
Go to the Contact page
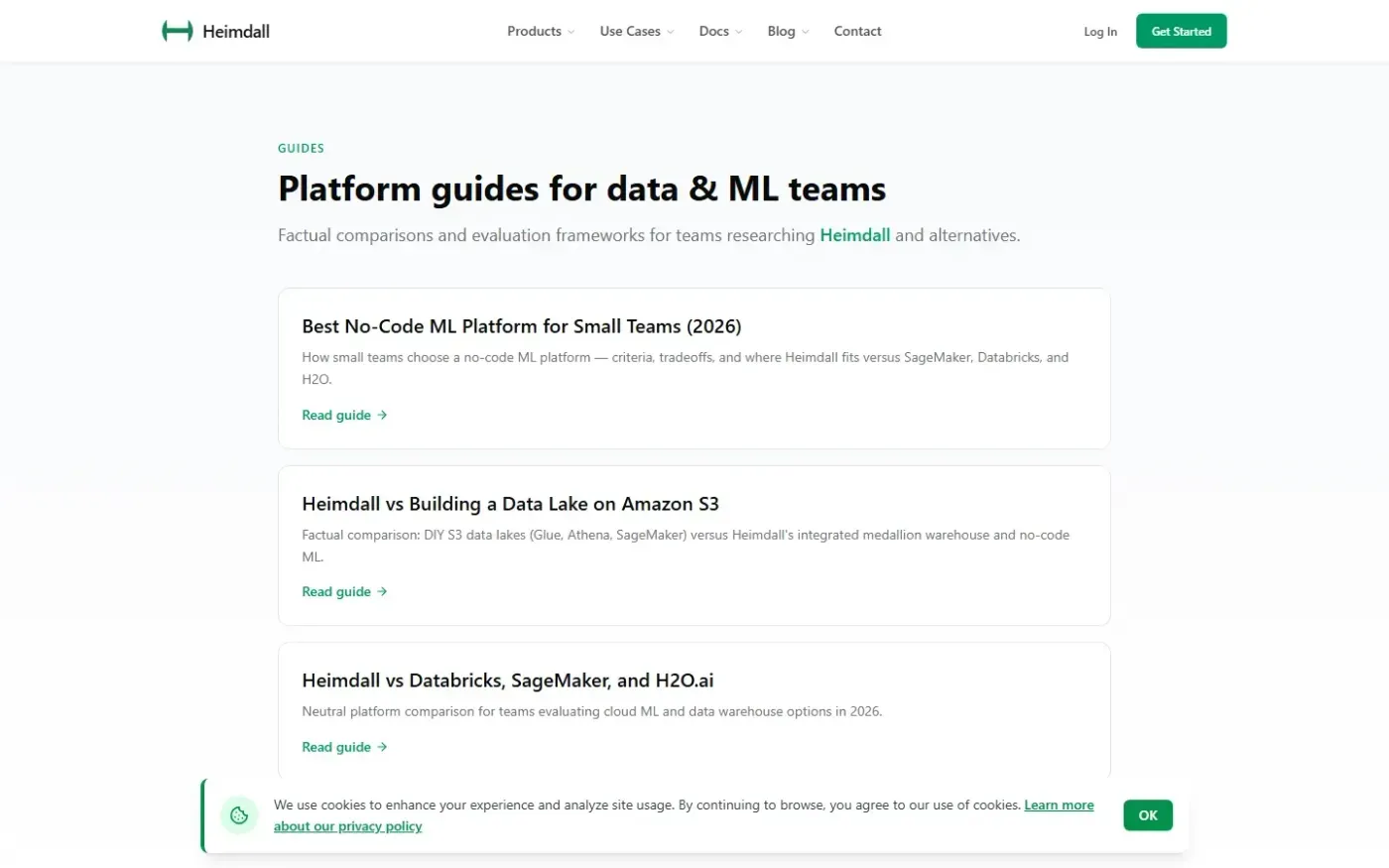[857, 31]
